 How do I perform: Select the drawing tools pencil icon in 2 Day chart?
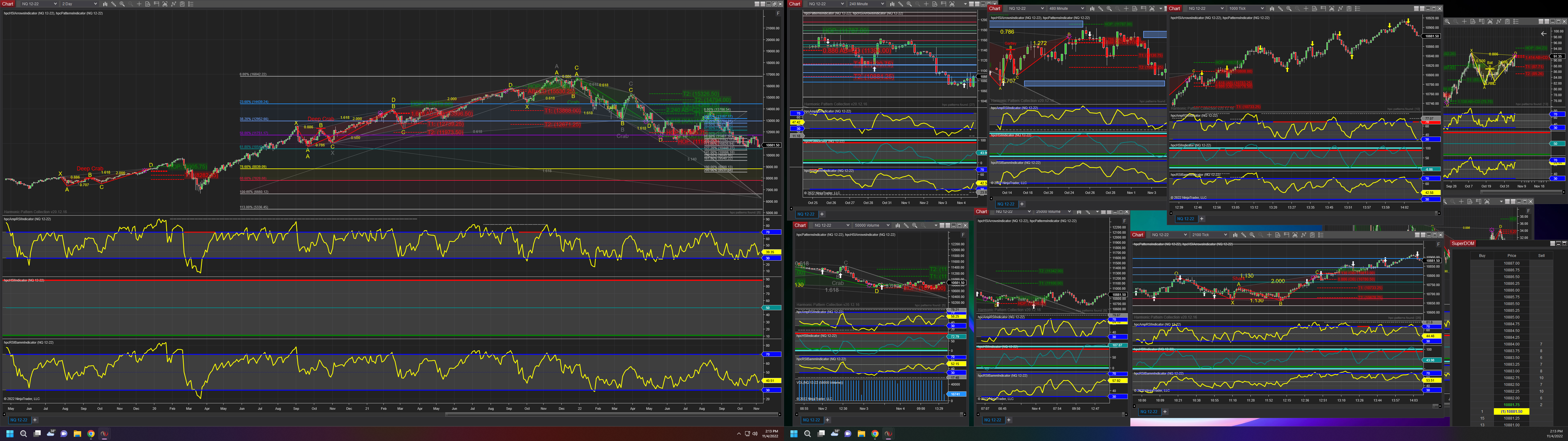coord(114,4)
